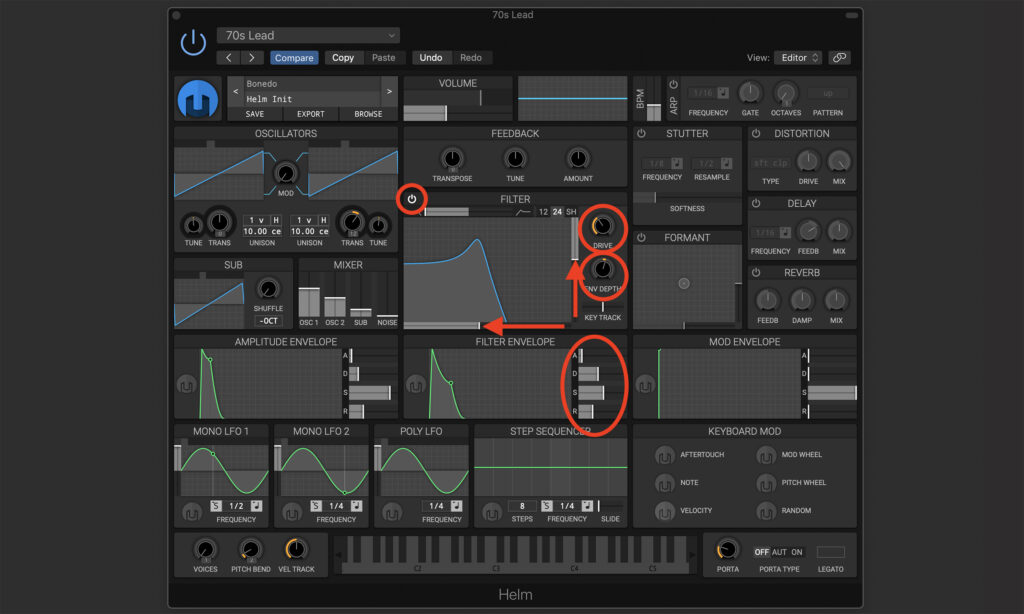The image size is (1024, 614).
Task: Click the Compare button
Action: tap(294, 57)
